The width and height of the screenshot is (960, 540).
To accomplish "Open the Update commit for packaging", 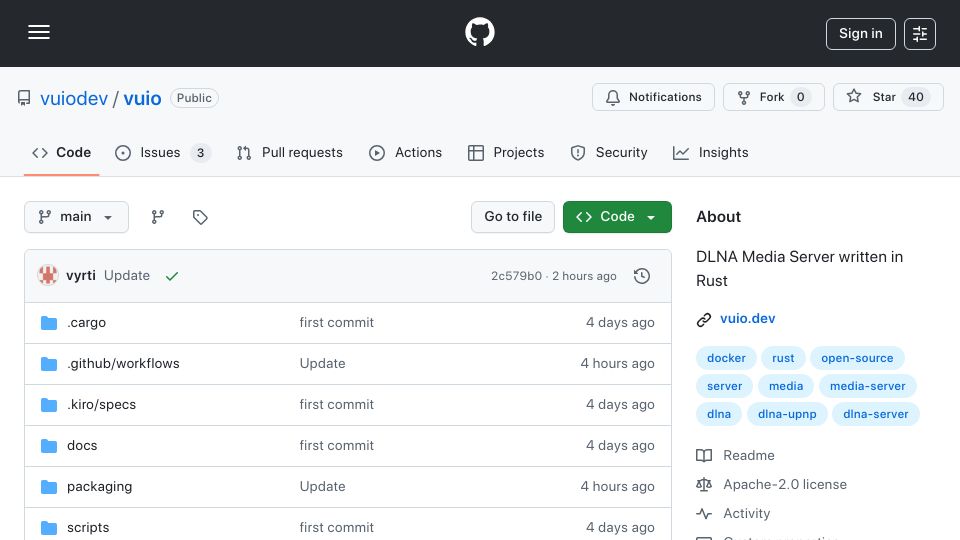I will coord(322,487).
